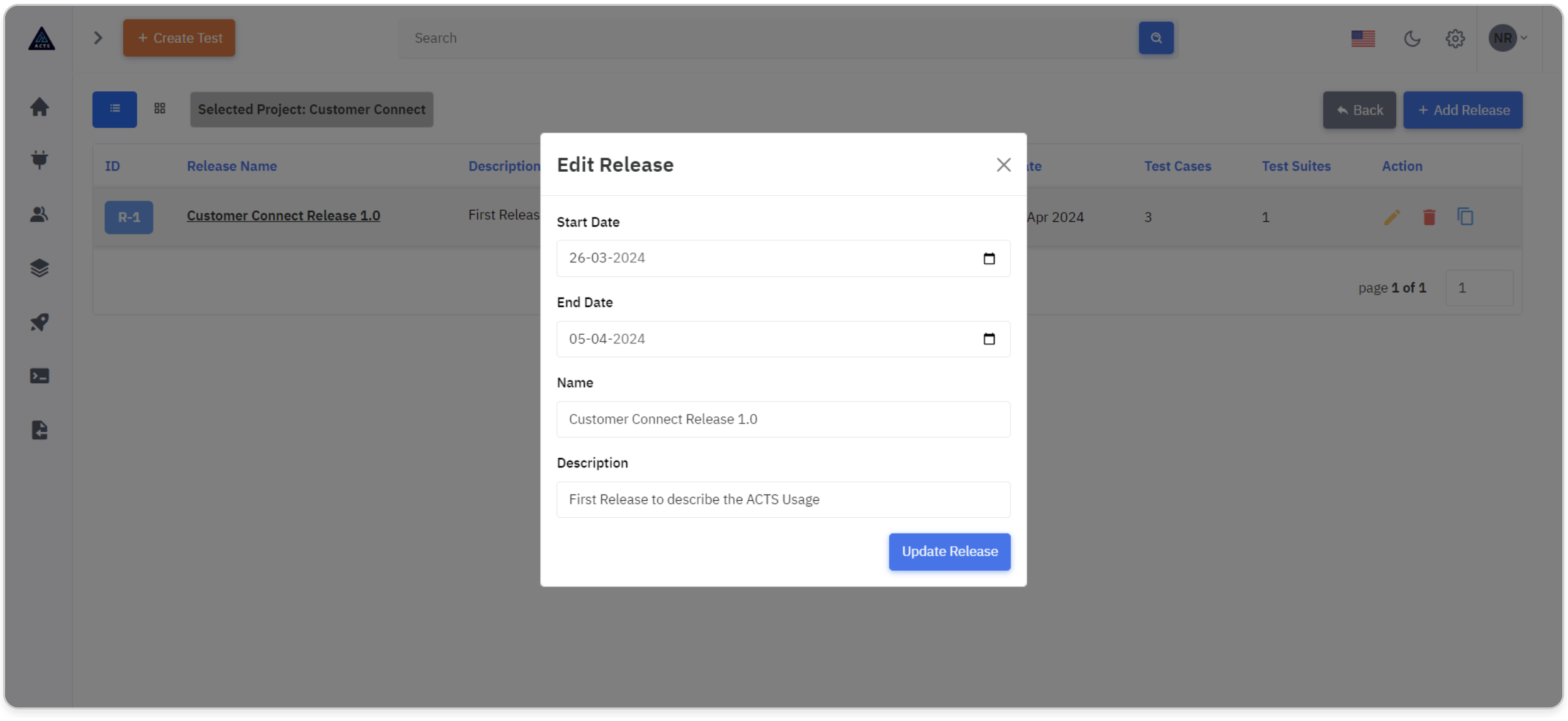Image resolution: width=1568 pixels, height=721 pixels.
Task: Click the Action column header
Action: click(x=1402, y=166)
